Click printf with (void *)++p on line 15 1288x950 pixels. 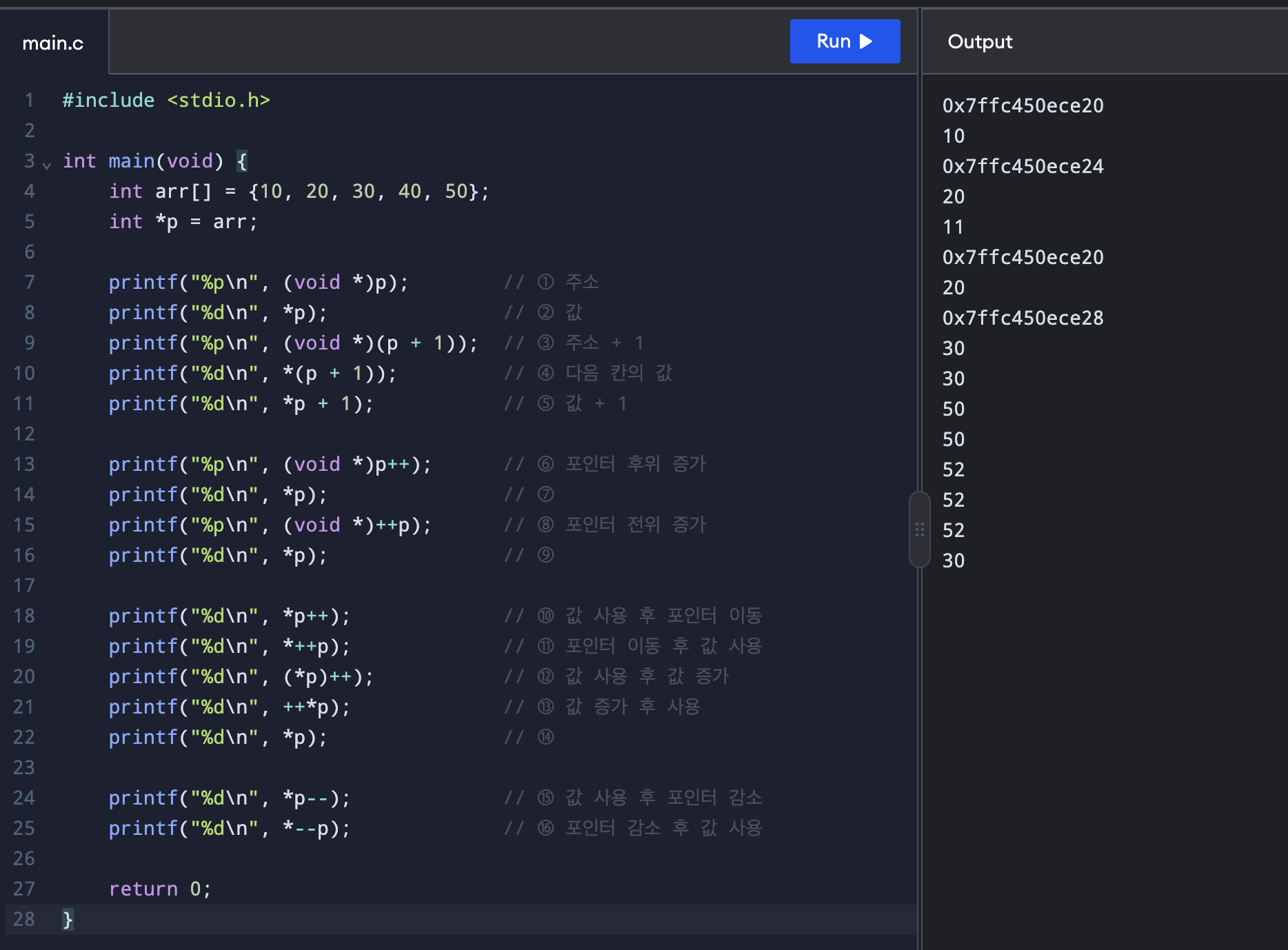click(x=270, y=525)
